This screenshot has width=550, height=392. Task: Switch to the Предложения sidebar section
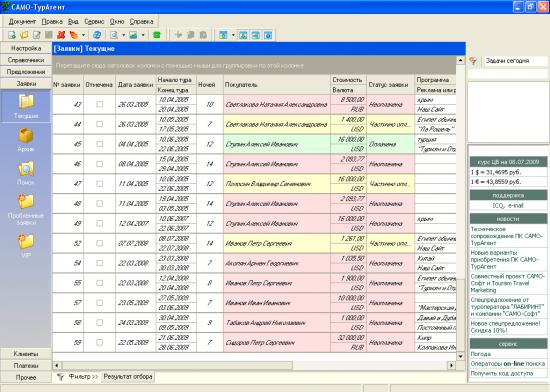(x=26, y=72)
